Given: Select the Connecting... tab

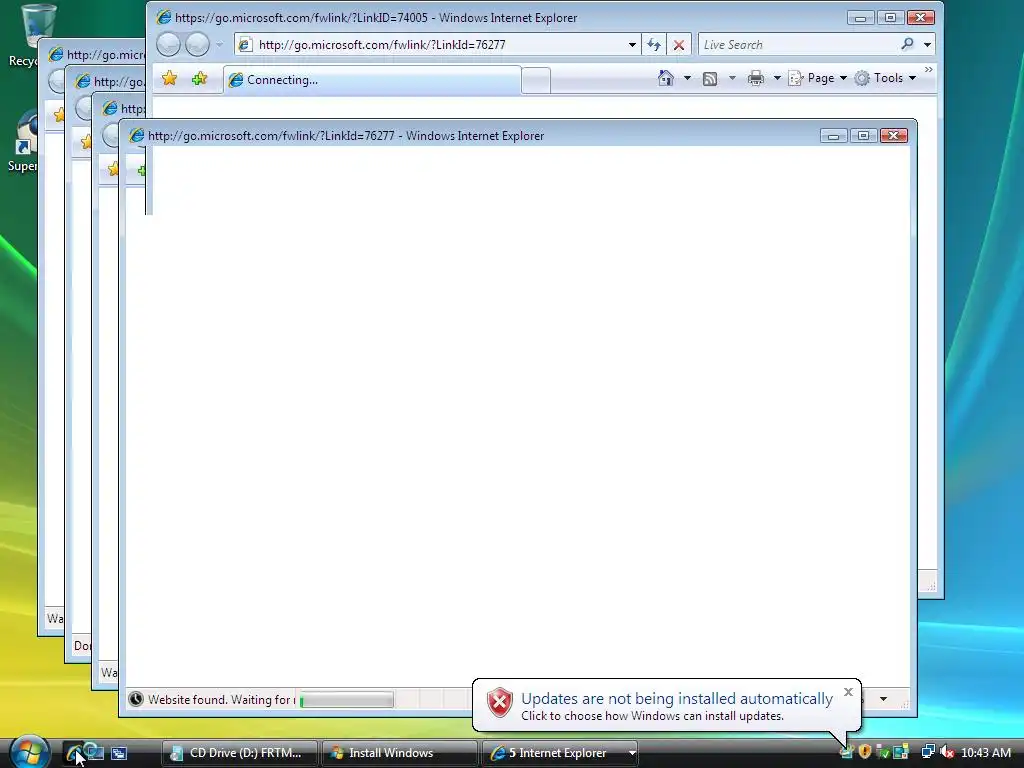Looking at the screenshot, I should (x=372, y=80).
